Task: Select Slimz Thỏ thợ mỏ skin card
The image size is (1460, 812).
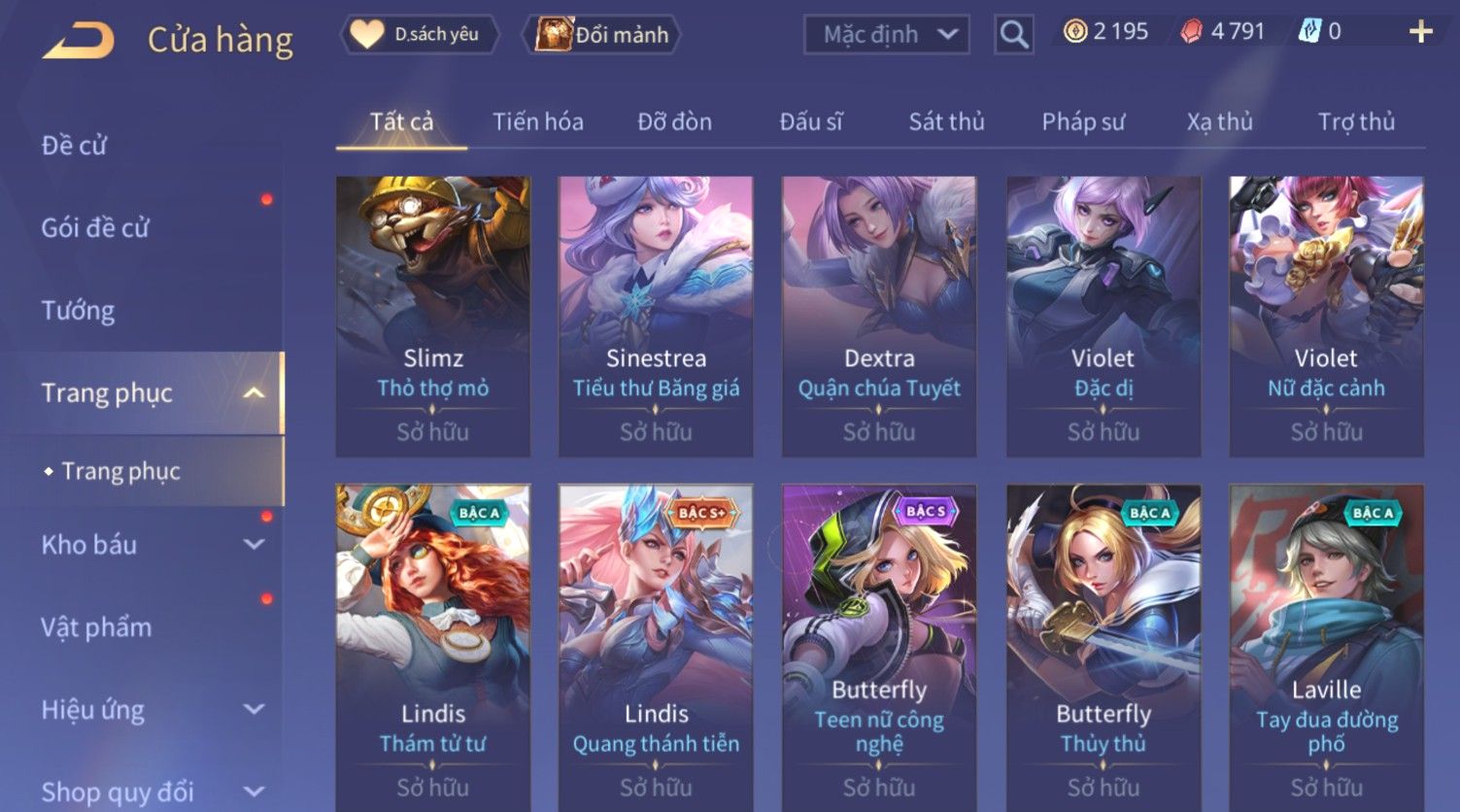Action: [x=433, y=316]
